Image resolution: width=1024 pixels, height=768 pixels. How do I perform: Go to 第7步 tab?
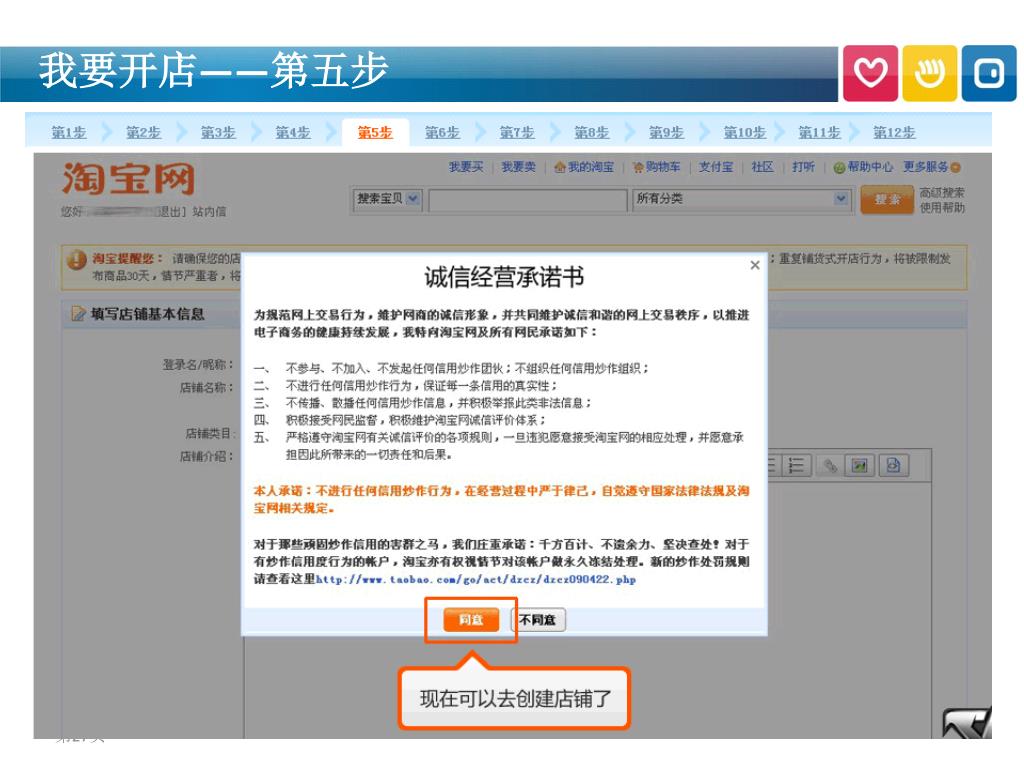517,133
